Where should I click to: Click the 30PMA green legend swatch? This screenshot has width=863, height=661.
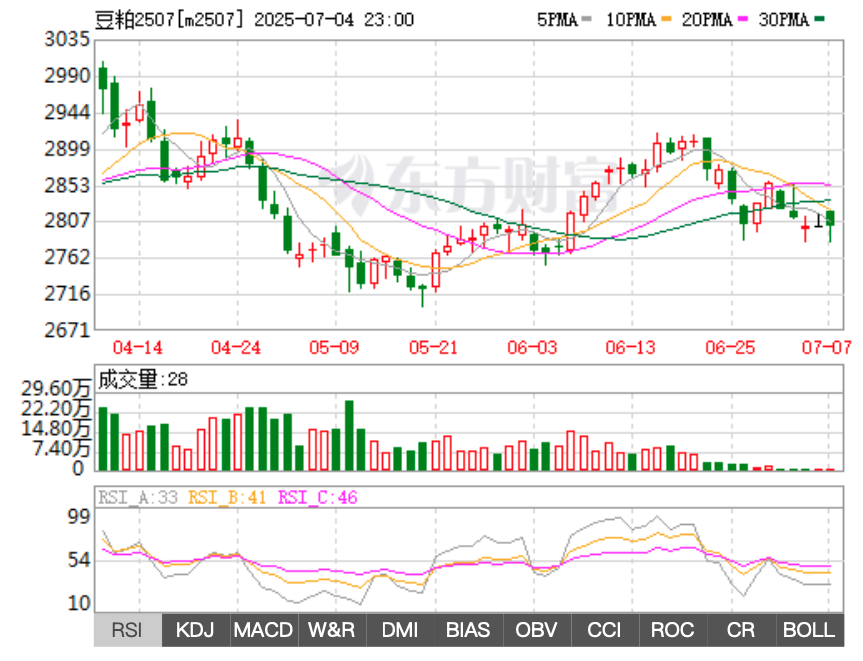[x=820, y=19]
